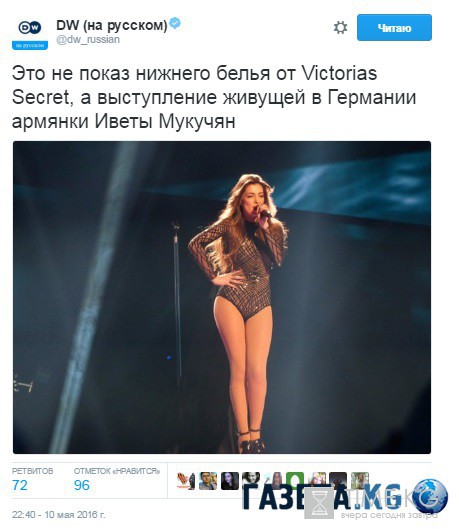Open the second liker avatar with glasses

coord(208,481)
